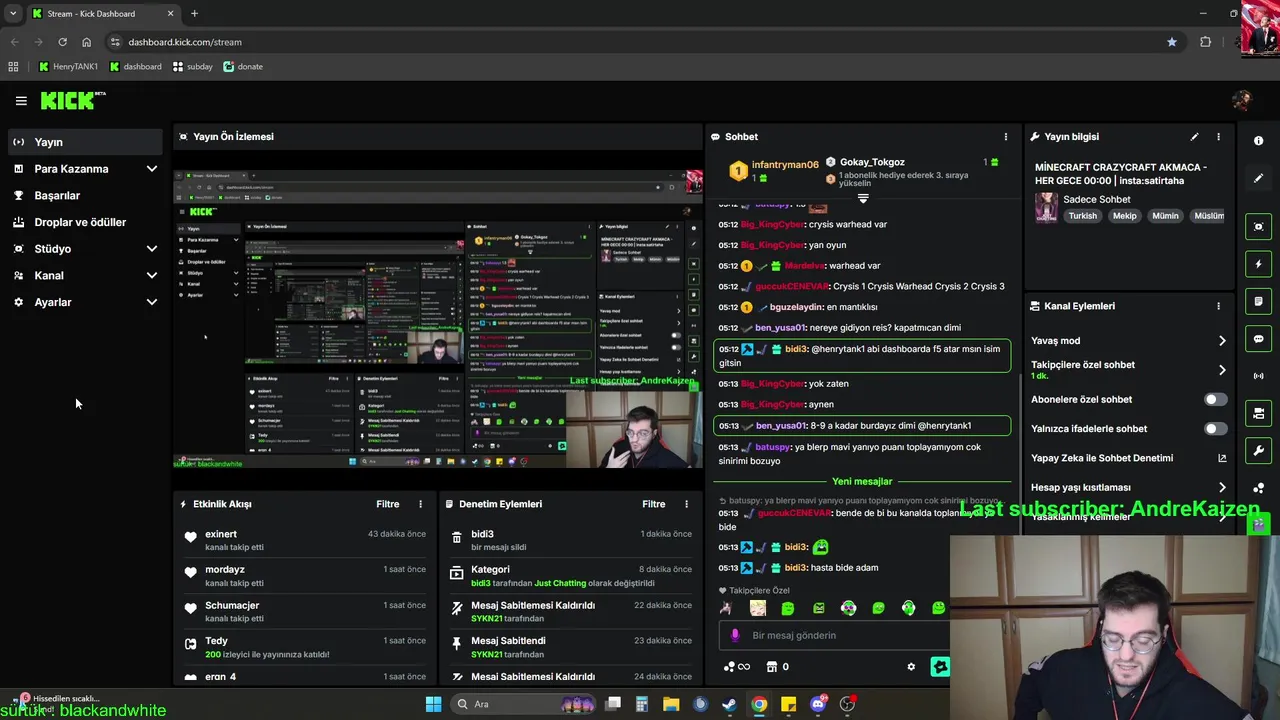Open chat settings gear icon
Screen dimensions: 1280x720
point(911,667)
